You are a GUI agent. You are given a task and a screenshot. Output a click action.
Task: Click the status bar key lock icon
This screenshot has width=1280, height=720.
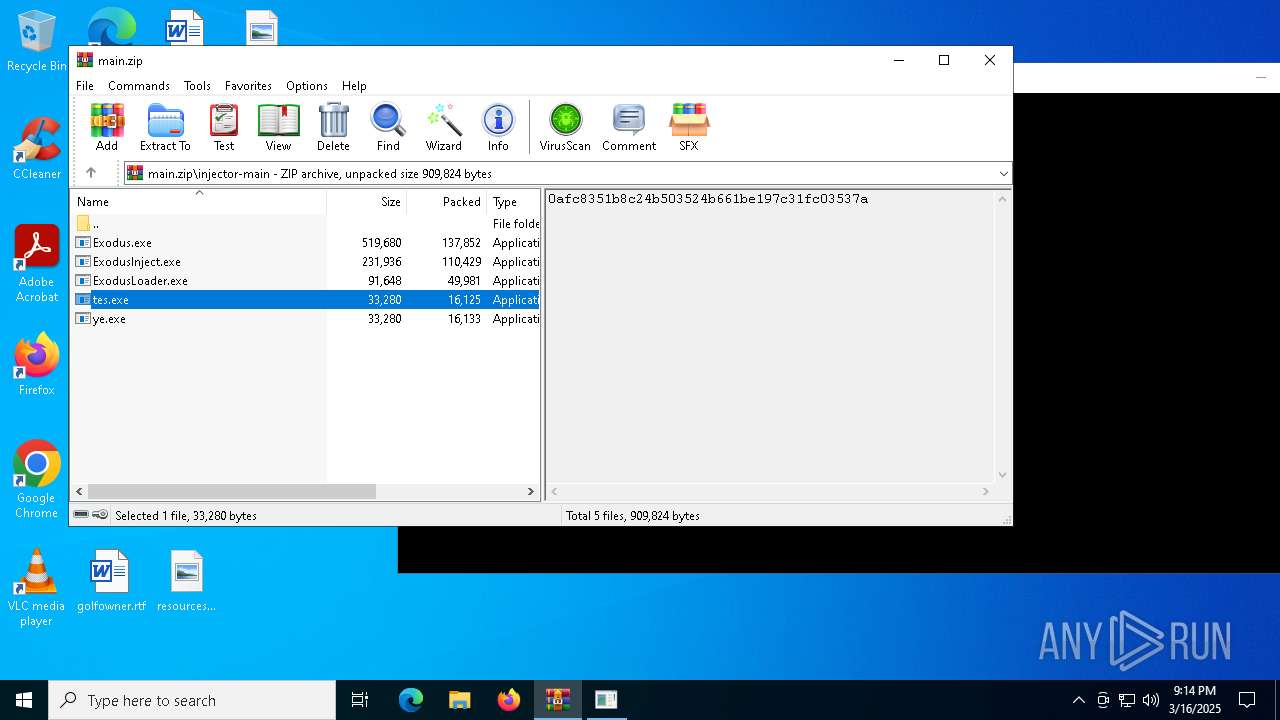100,515
